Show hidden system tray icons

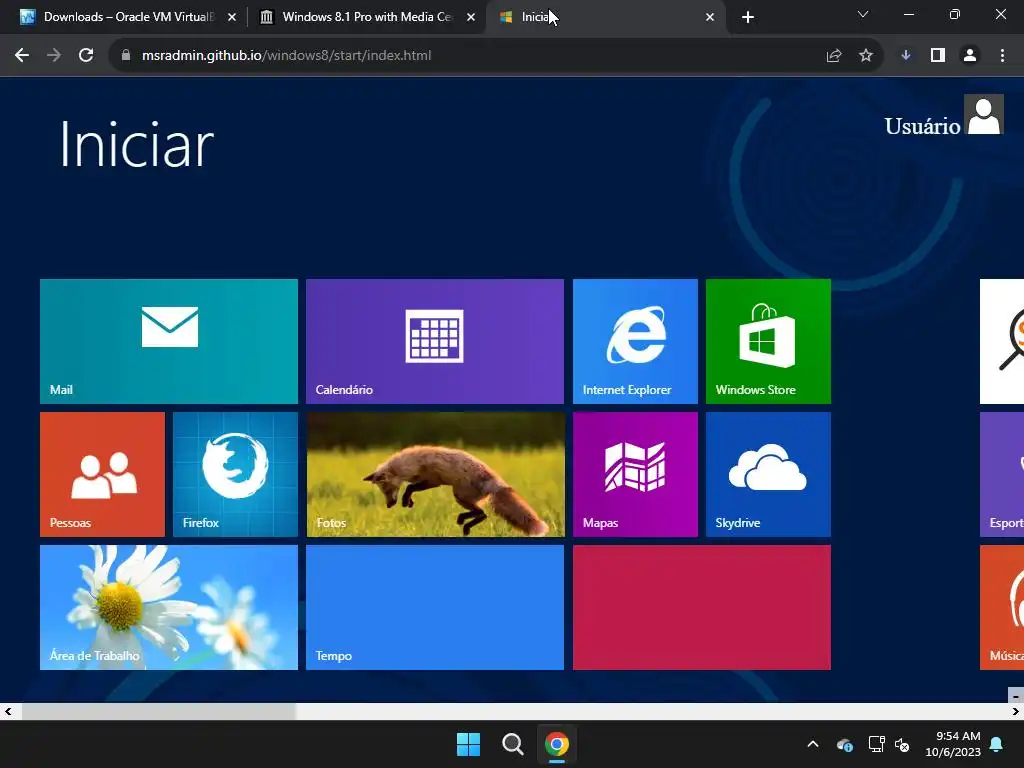[x=813, y=744]
